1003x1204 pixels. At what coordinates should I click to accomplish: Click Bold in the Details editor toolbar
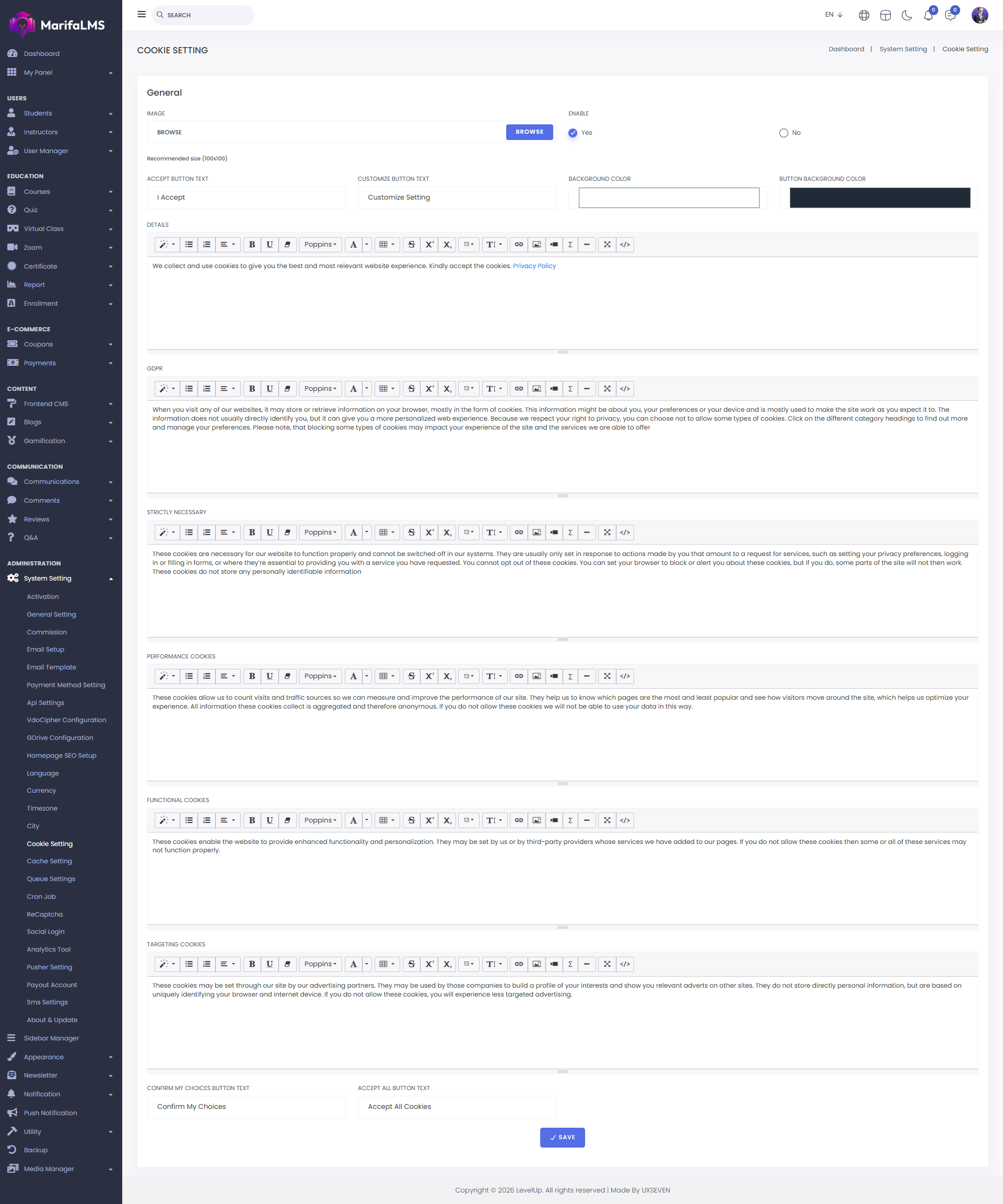tap(252, 245)
